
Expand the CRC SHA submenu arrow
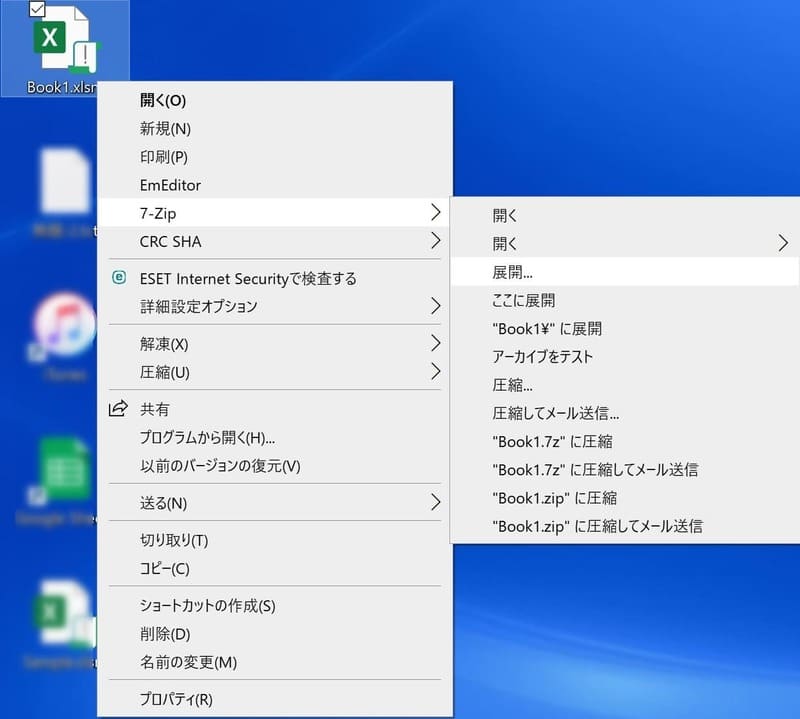tap(435, 240)
